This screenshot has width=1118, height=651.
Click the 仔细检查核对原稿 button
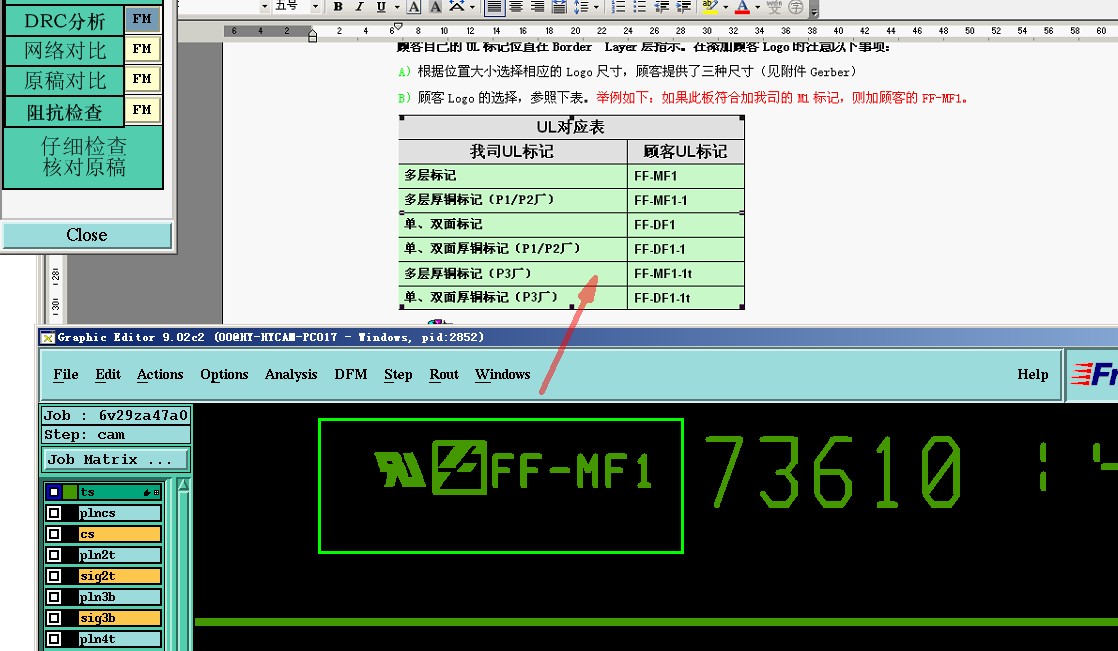83,157
